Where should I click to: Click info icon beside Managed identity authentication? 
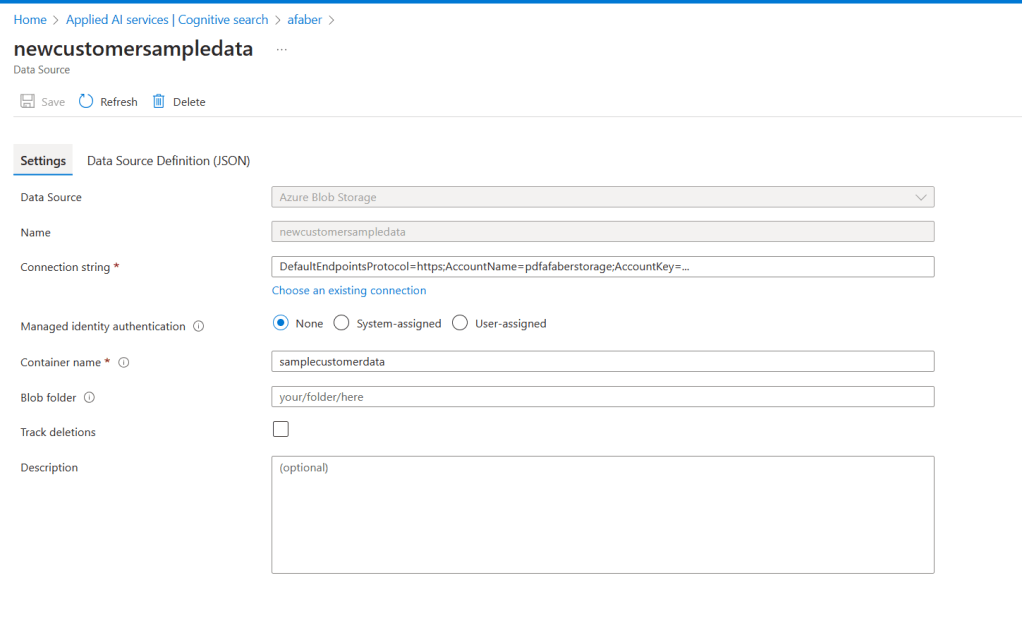click(198, 327)
